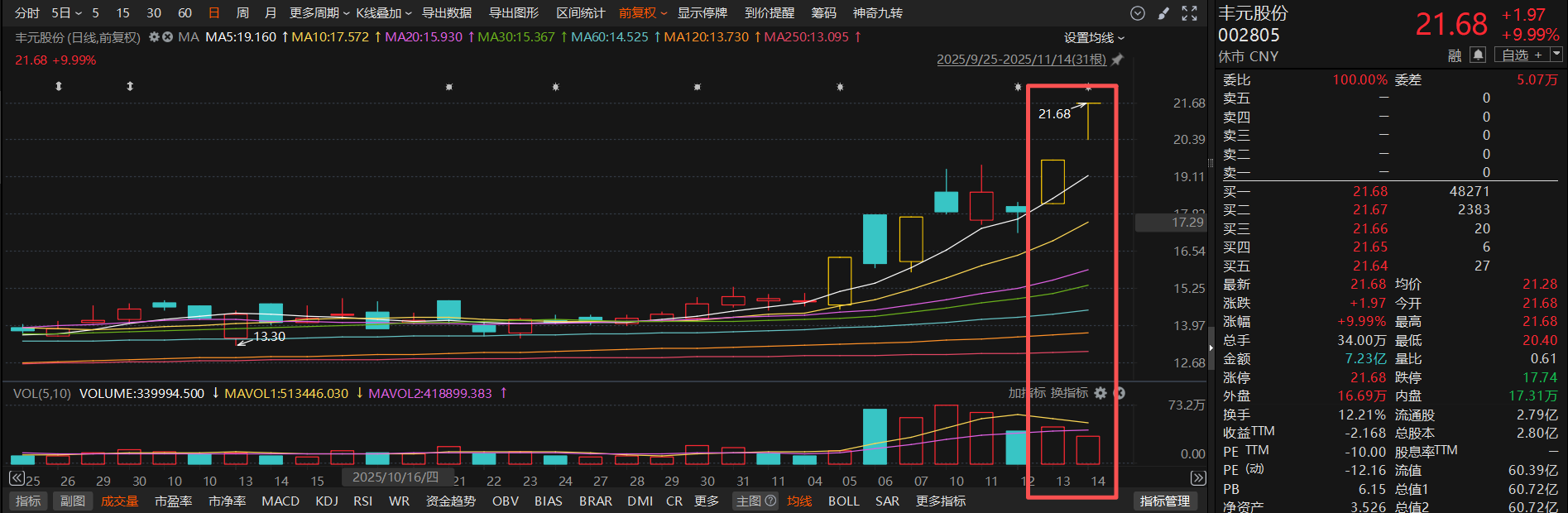Image resolution: width=1568 pixels, height=513 pixels.
Task: Close the volume sub-chart panel
Action: (x=1120, y=393)
